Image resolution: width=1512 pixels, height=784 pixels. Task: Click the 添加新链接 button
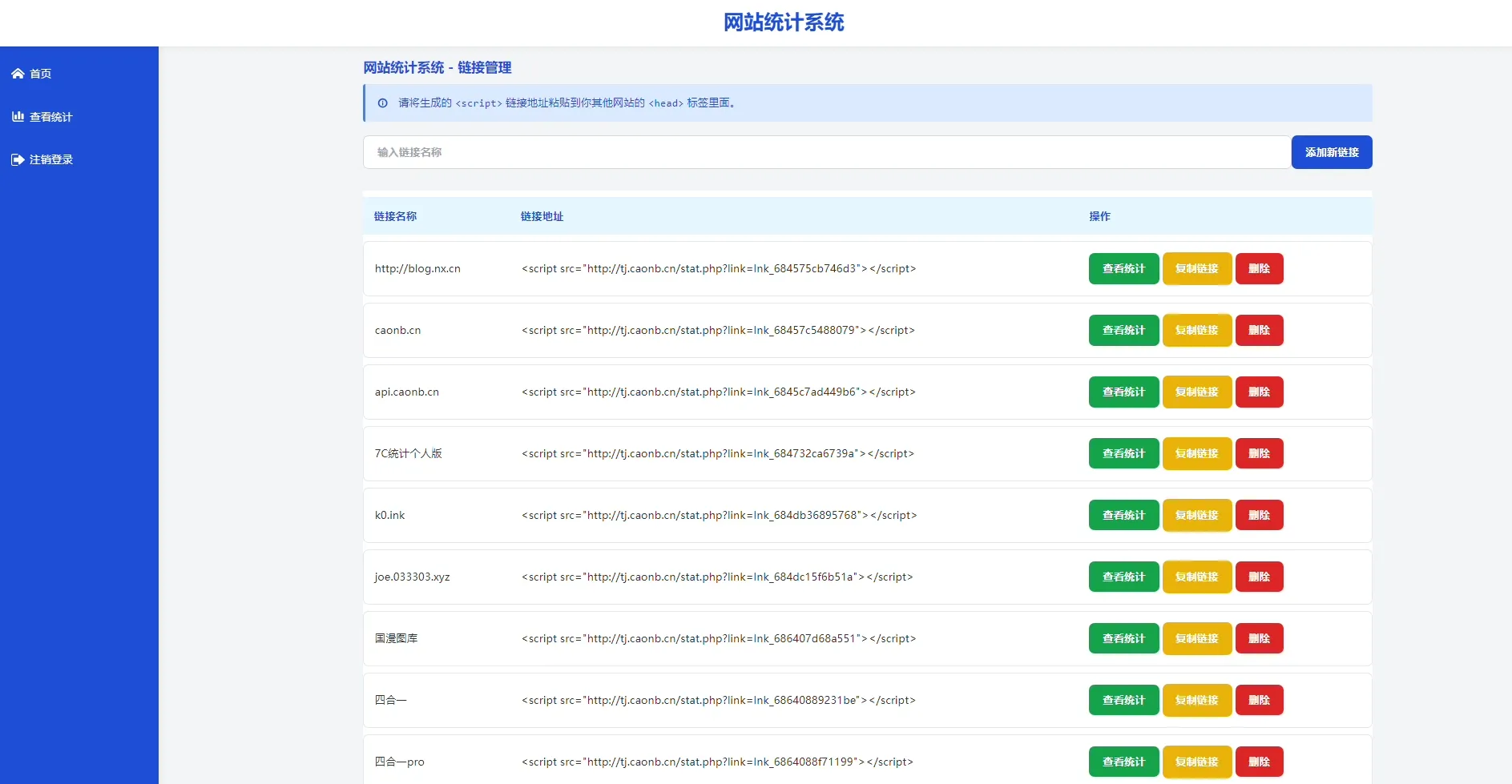(x=1331, y=152)
